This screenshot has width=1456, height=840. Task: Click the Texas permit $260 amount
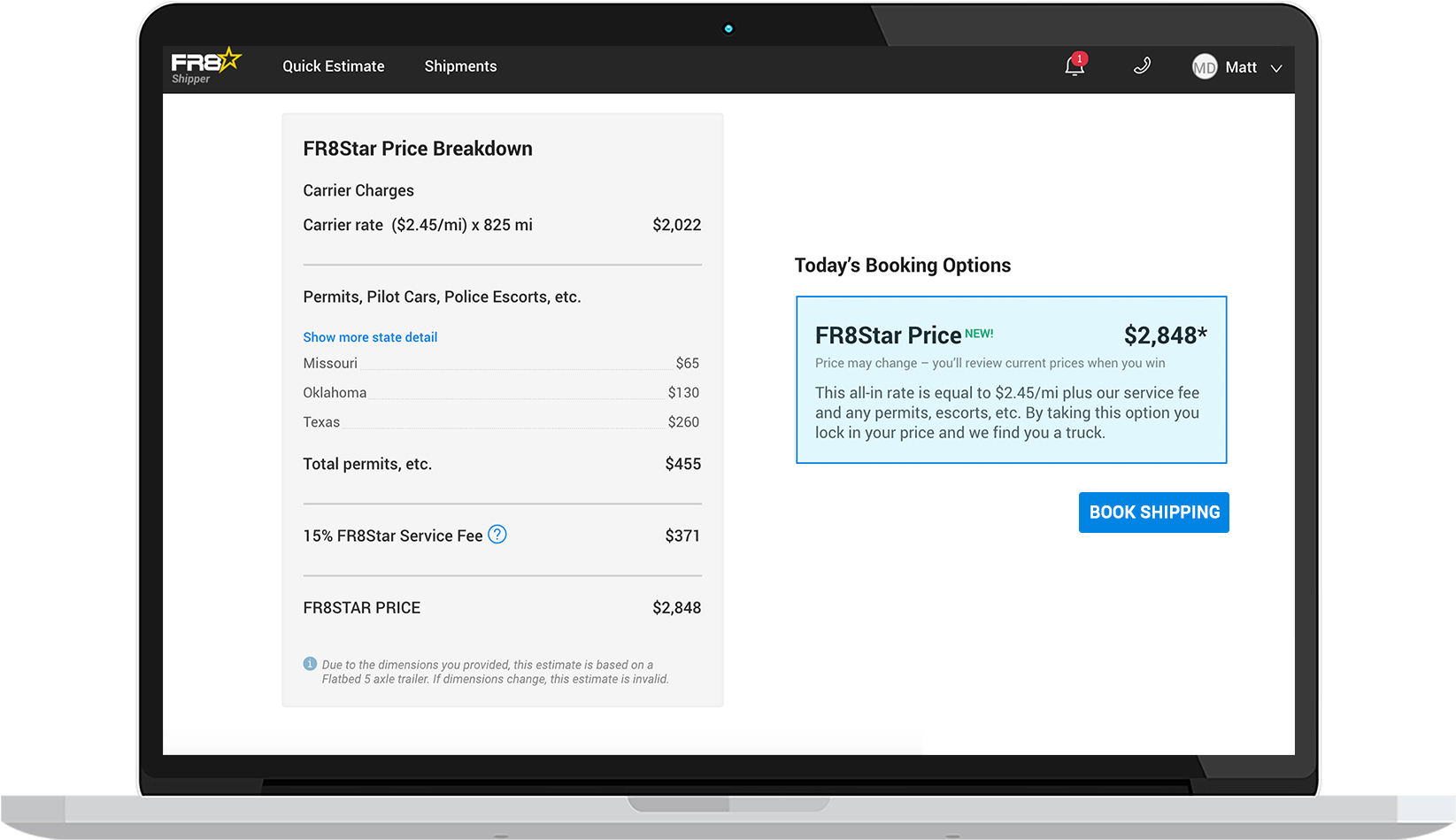pyautogui.click(x=683, y=422)
